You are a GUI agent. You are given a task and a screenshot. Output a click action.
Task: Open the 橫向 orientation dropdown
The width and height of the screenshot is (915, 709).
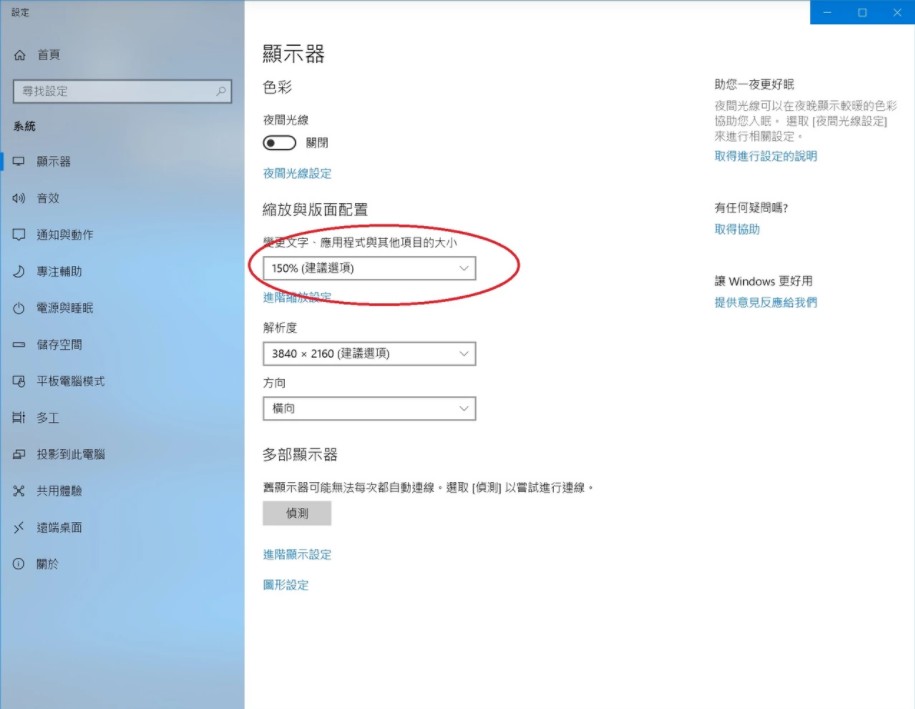pyautogui.click(x=368, y=408)
